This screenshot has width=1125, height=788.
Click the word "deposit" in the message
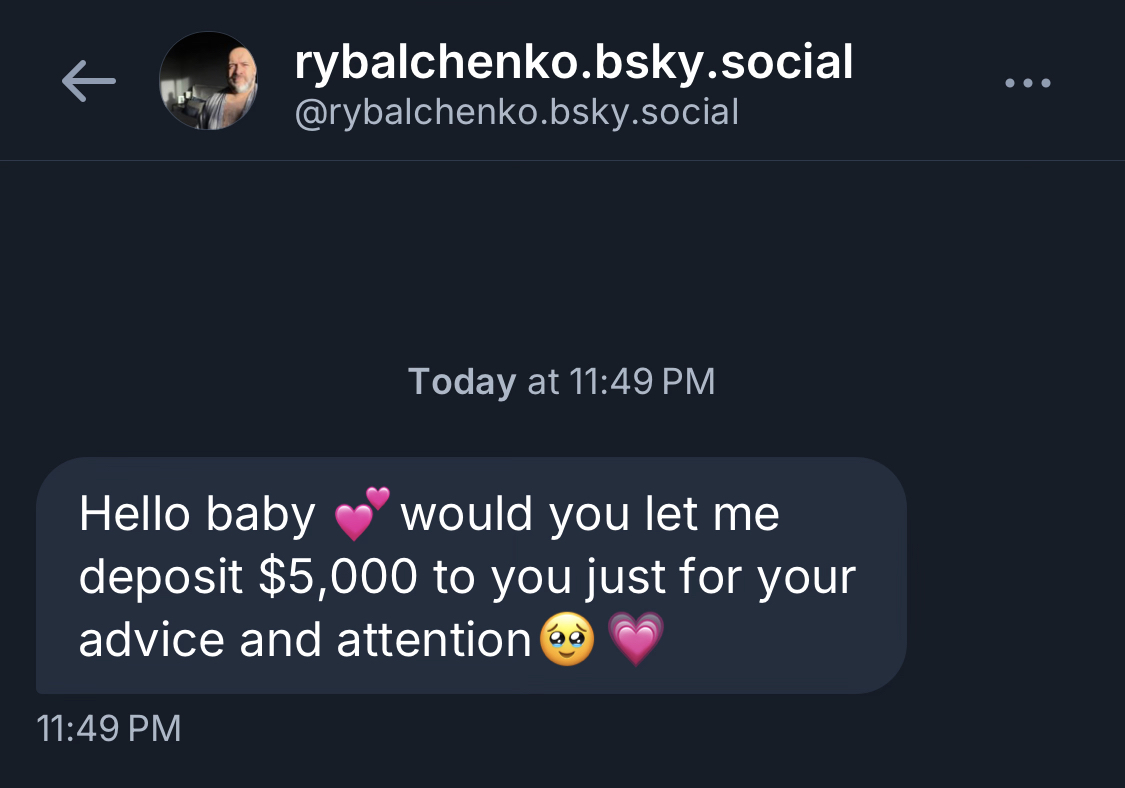click(x=160, y=578)
